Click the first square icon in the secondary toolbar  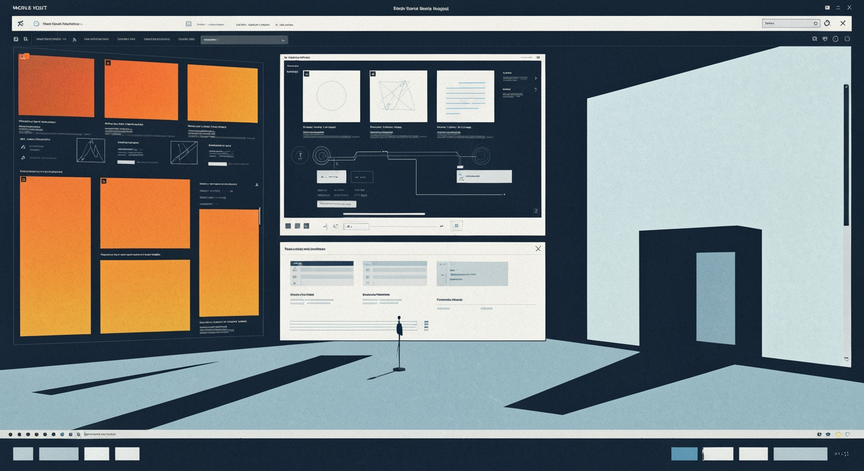[x=16, y=39]
